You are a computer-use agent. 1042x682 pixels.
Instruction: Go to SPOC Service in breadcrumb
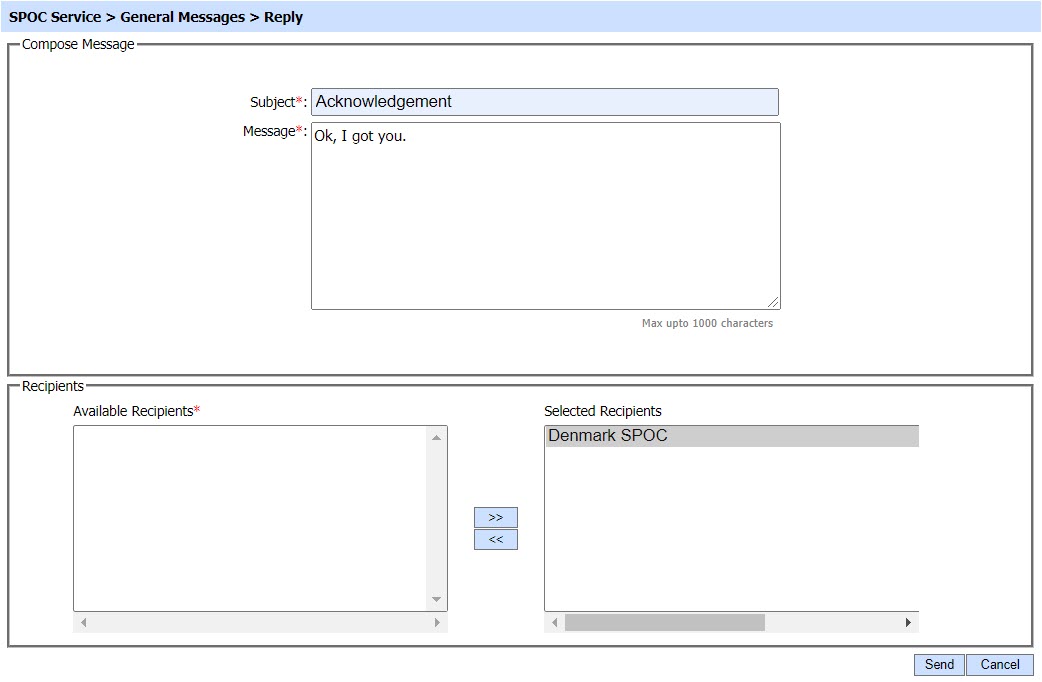(55, 17)
